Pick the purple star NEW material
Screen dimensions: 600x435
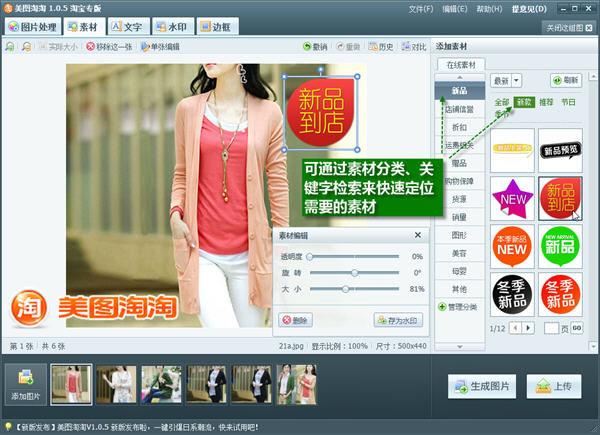(x=512, y=199)
